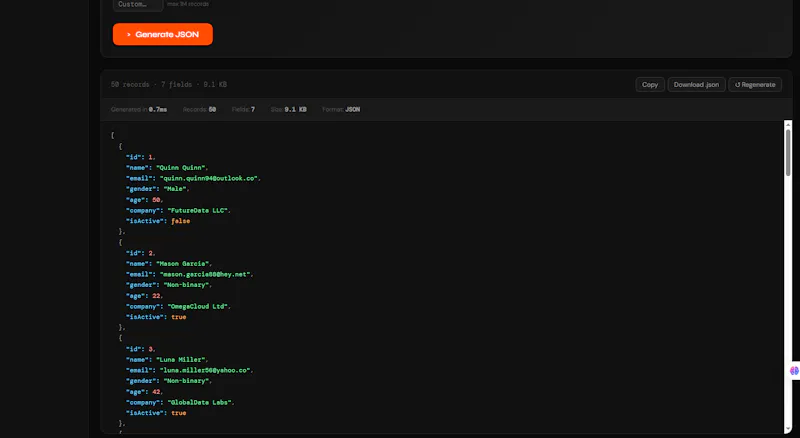Click the company "GlobalData Labs" line
The width and height of the screenshot is (800, 438).
click(x=180, y=402)
